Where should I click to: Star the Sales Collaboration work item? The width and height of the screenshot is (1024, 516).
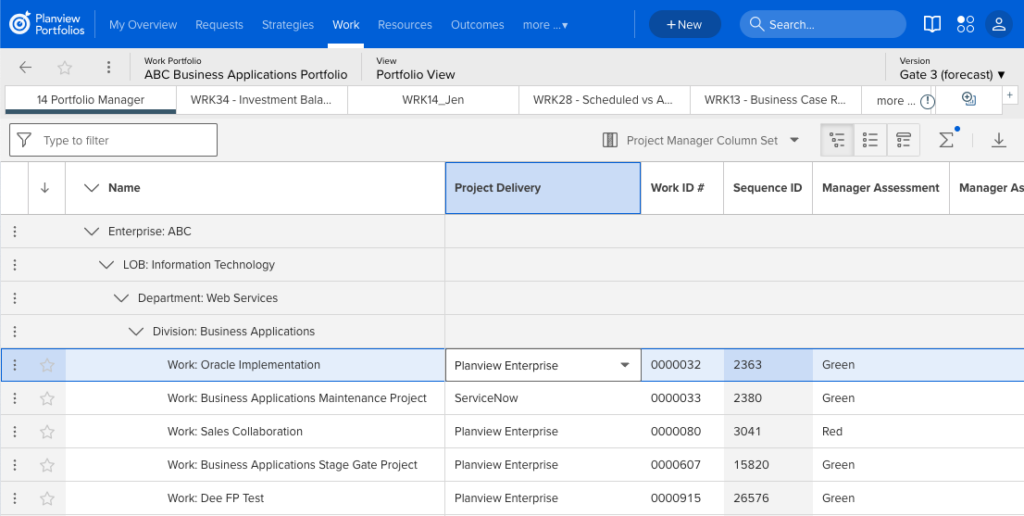click(x=47, y=431)
